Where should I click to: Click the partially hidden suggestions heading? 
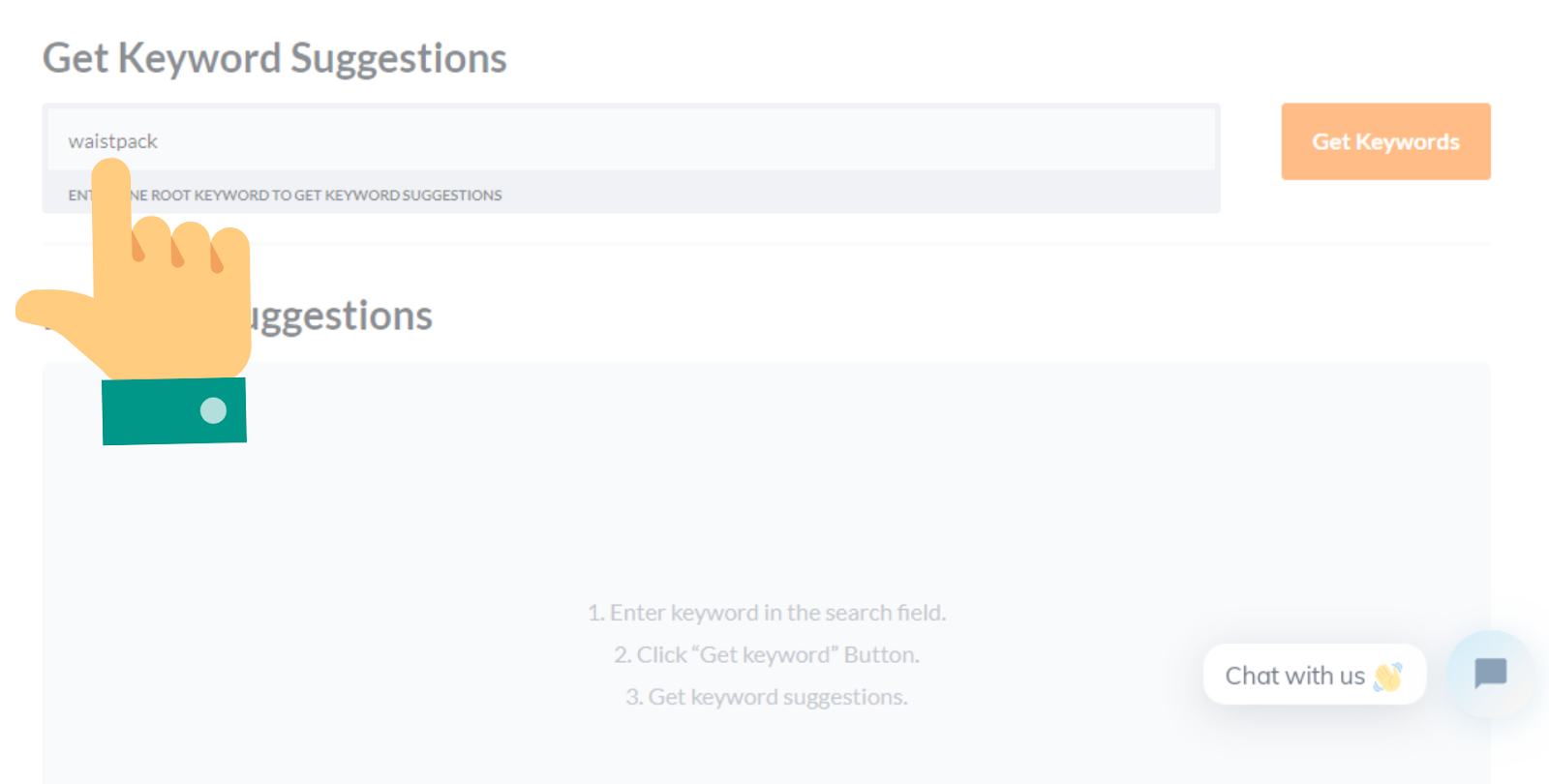[x=339, y=317]
